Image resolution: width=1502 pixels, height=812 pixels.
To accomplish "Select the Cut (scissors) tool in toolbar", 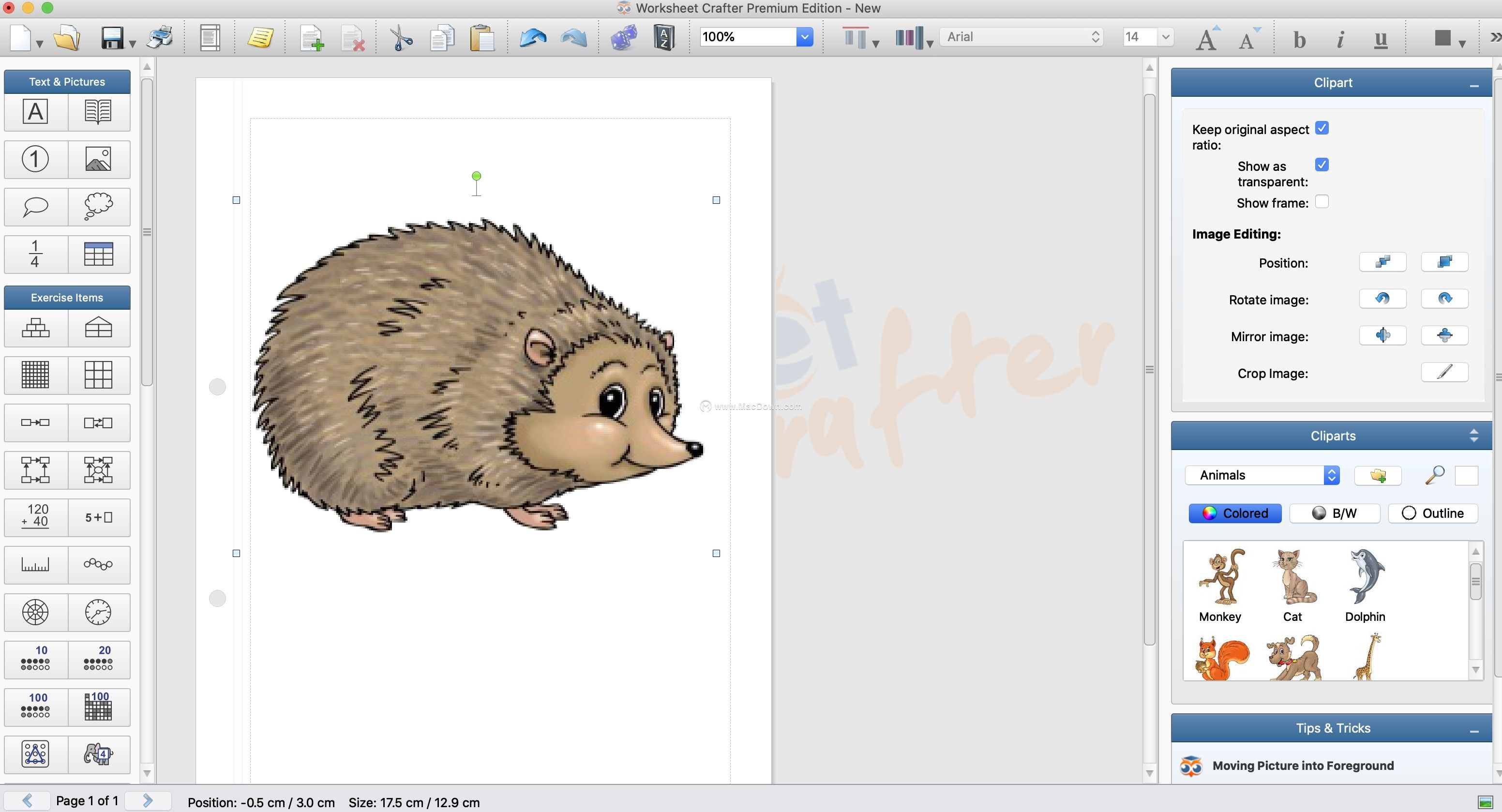I will click(400, 37).
